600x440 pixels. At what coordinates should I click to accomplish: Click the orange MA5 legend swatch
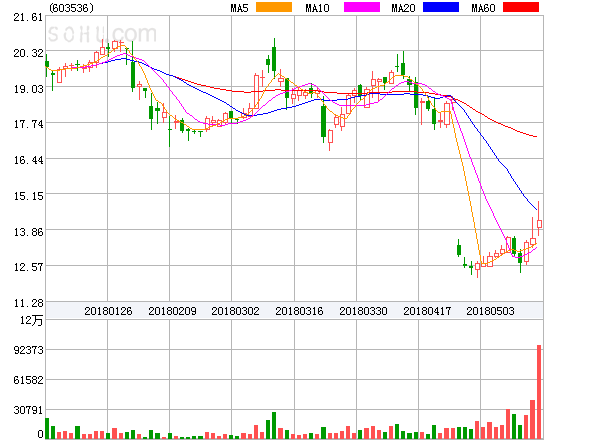pos(274,7)
